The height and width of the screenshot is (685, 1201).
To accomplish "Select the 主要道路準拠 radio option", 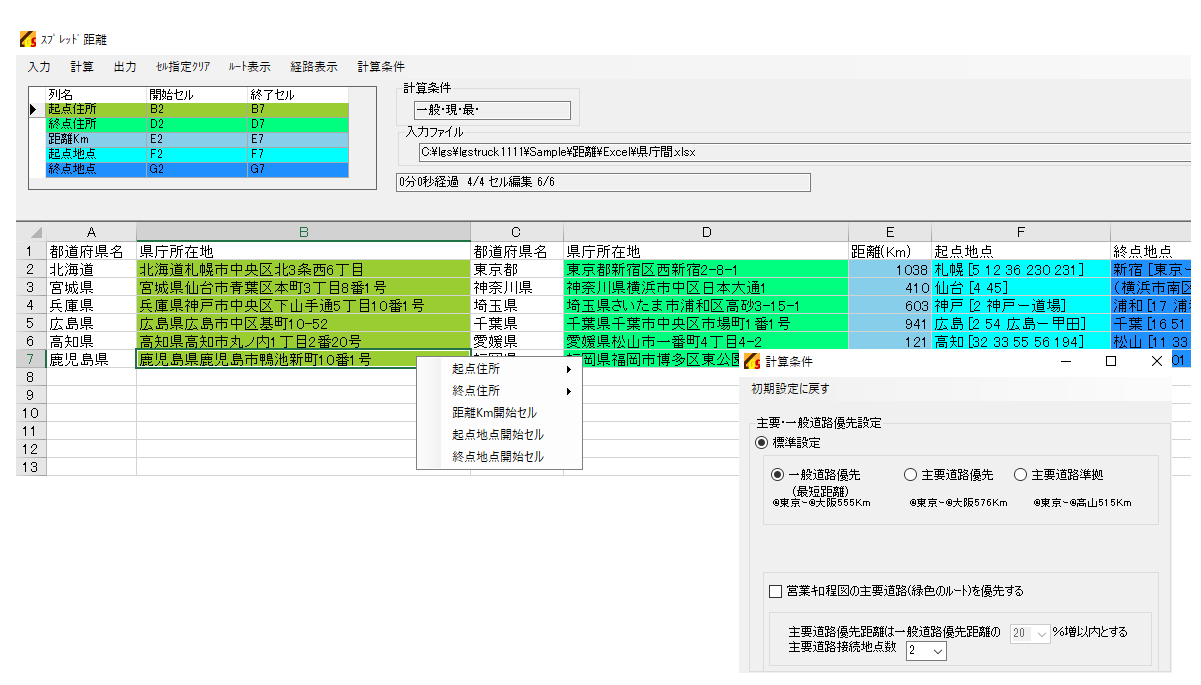I will [x=1020, y=475].
